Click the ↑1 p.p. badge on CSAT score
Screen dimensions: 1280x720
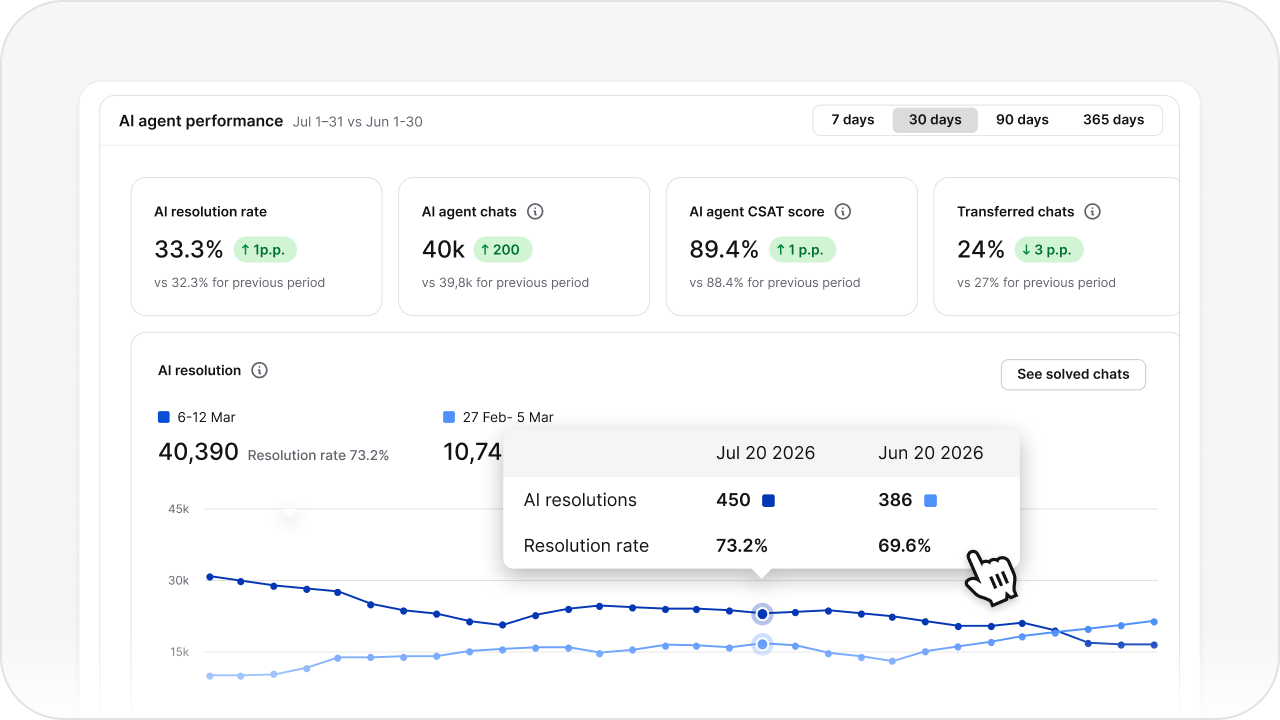point(802,249)
